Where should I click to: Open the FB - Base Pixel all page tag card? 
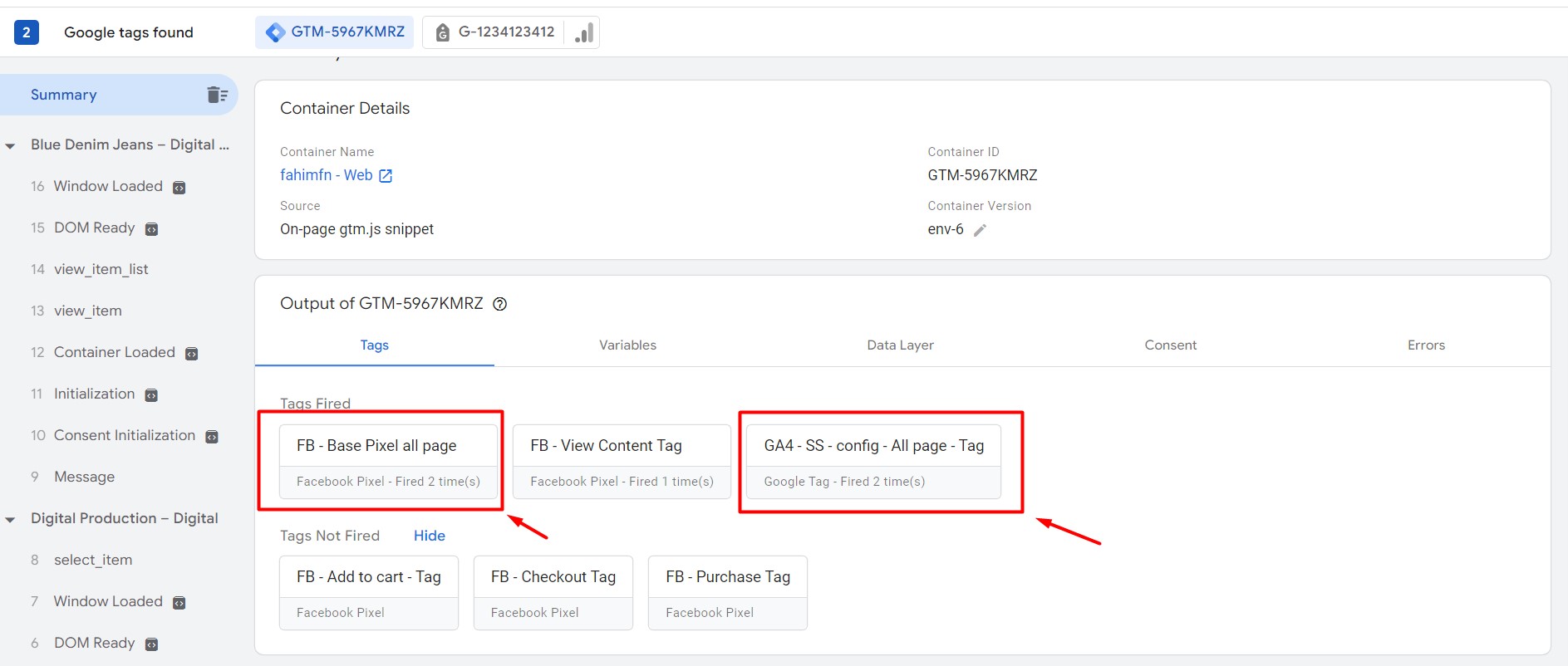[388, 462]
